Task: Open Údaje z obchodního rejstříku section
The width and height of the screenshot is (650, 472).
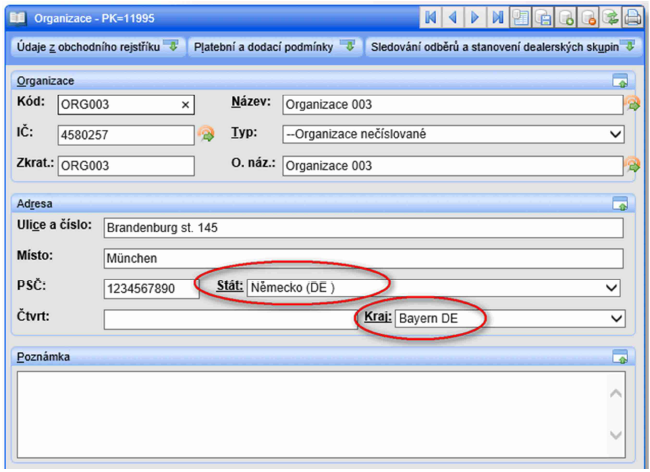Action: (95, 46)
